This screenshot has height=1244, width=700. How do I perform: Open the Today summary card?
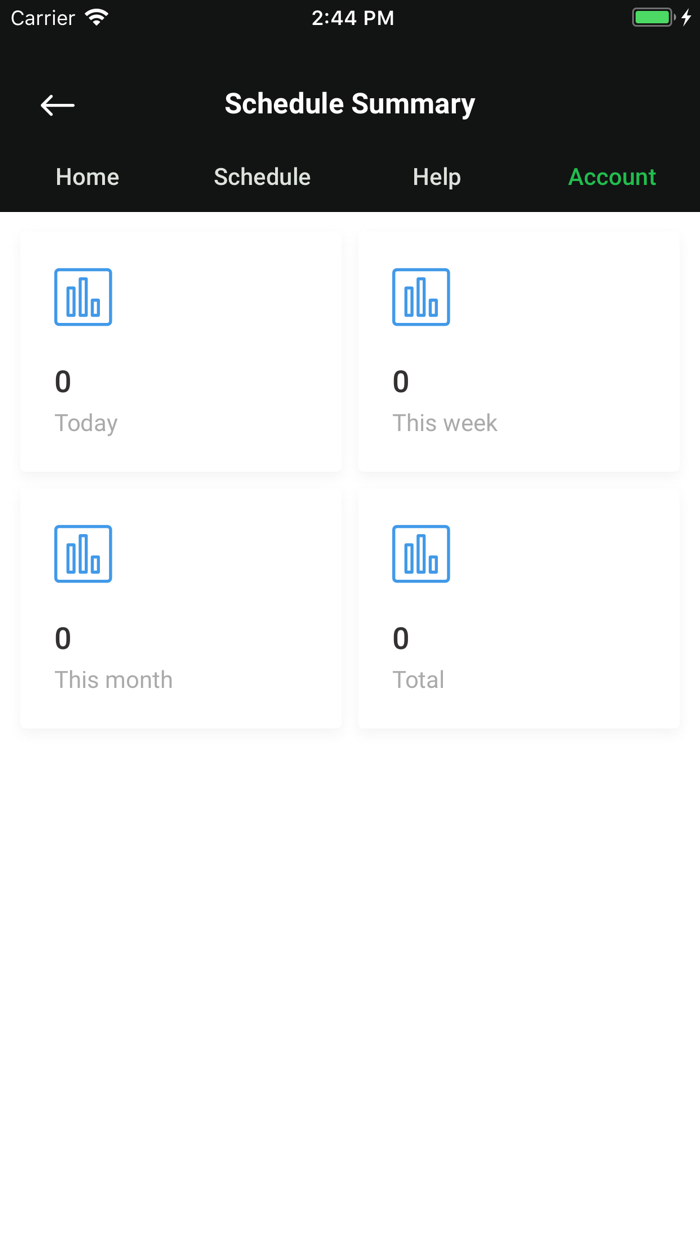[181, 352]
